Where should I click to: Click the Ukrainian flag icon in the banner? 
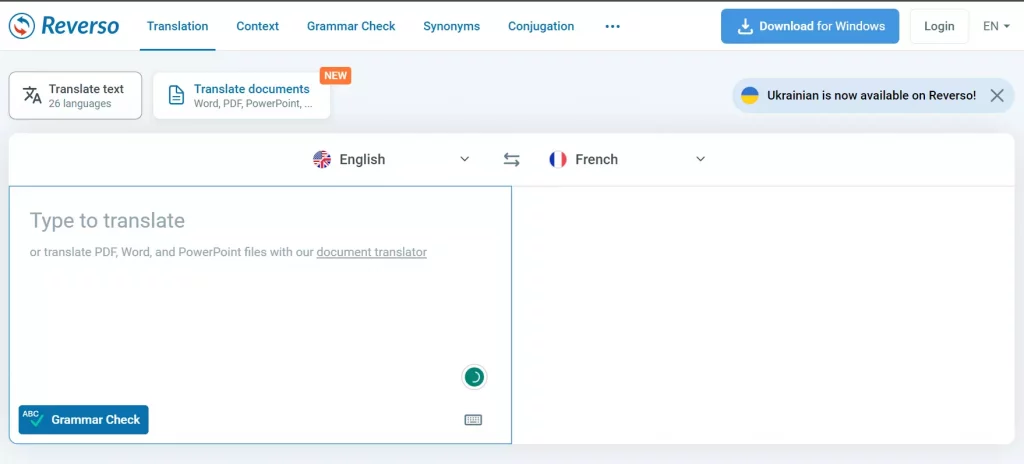[749, 95]
